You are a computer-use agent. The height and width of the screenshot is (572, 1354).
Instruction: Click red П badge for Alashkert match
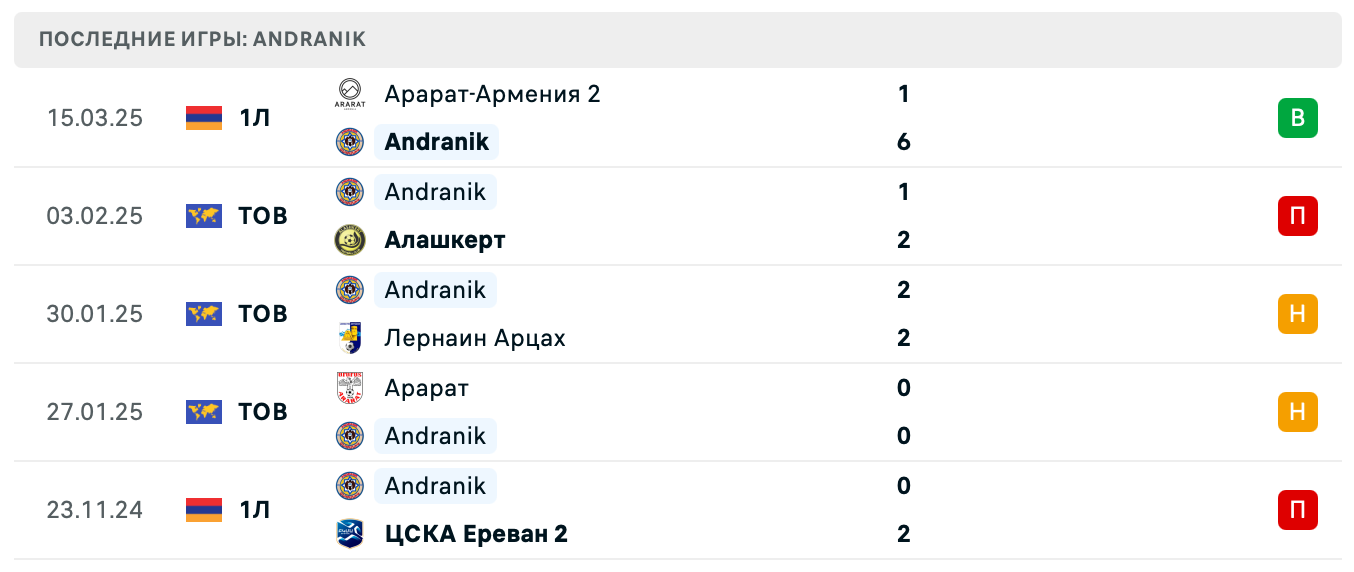(1297, 216)
